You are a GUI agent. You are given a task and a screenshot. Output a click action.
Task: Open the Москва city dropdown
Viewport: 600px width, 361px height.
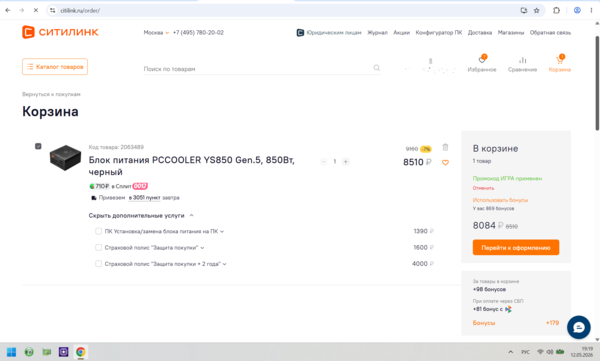click(x=156, y=33)
